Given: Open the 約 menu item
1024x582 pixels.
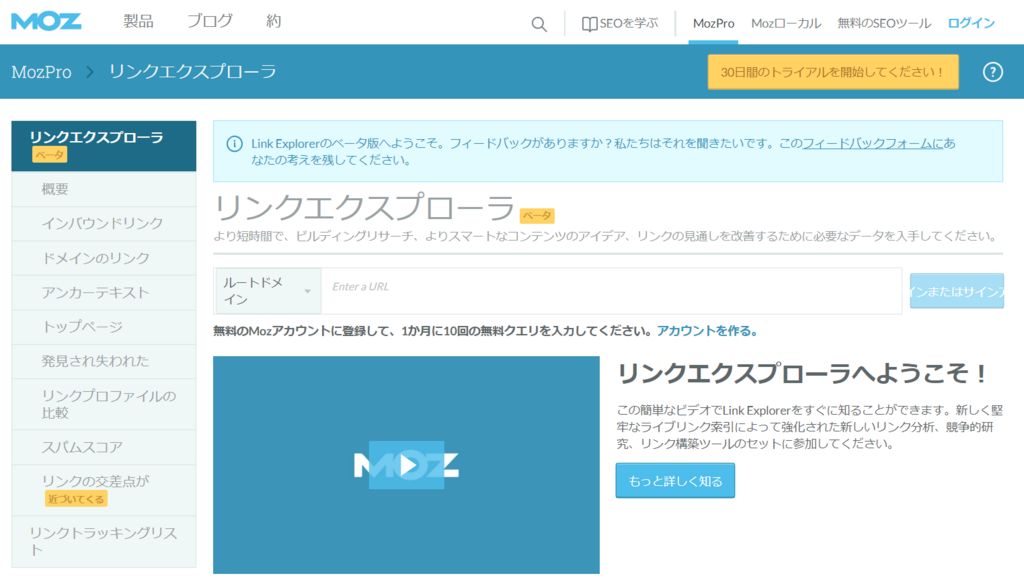Looking at the screenshot, I should 274,22.
